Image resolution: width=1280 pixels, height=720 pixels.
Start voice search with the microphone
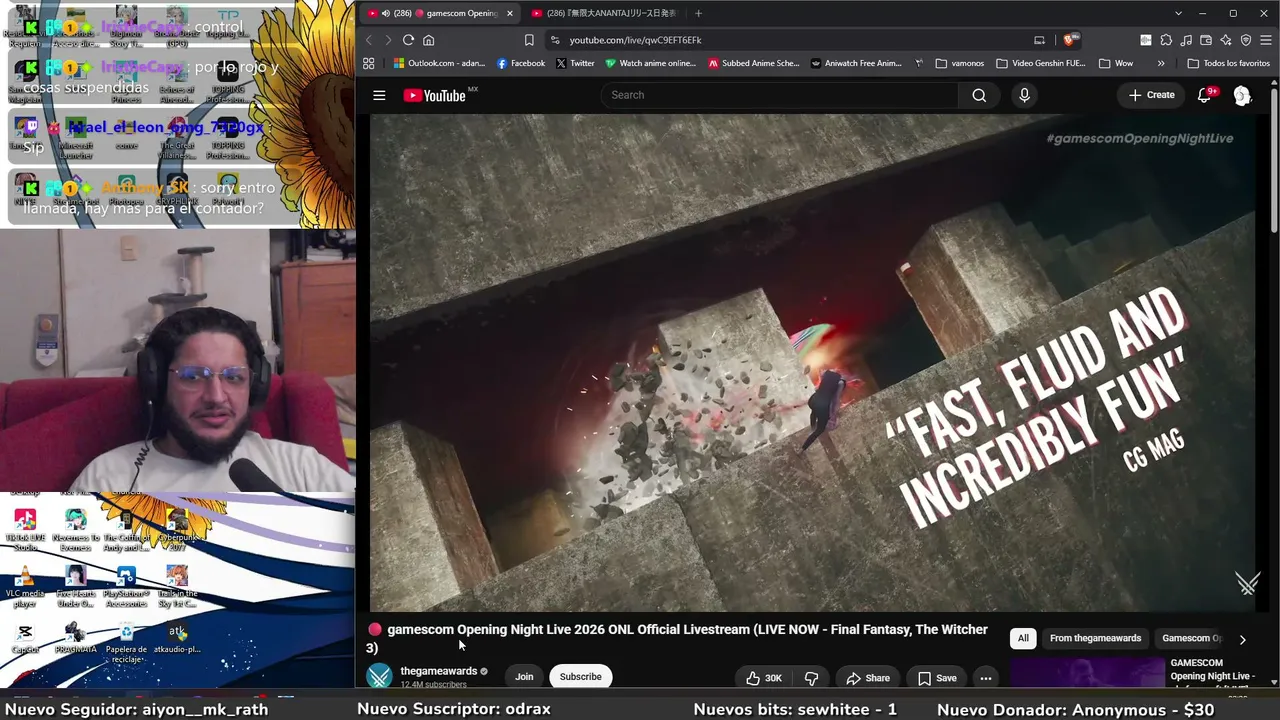coord(1024,95)
